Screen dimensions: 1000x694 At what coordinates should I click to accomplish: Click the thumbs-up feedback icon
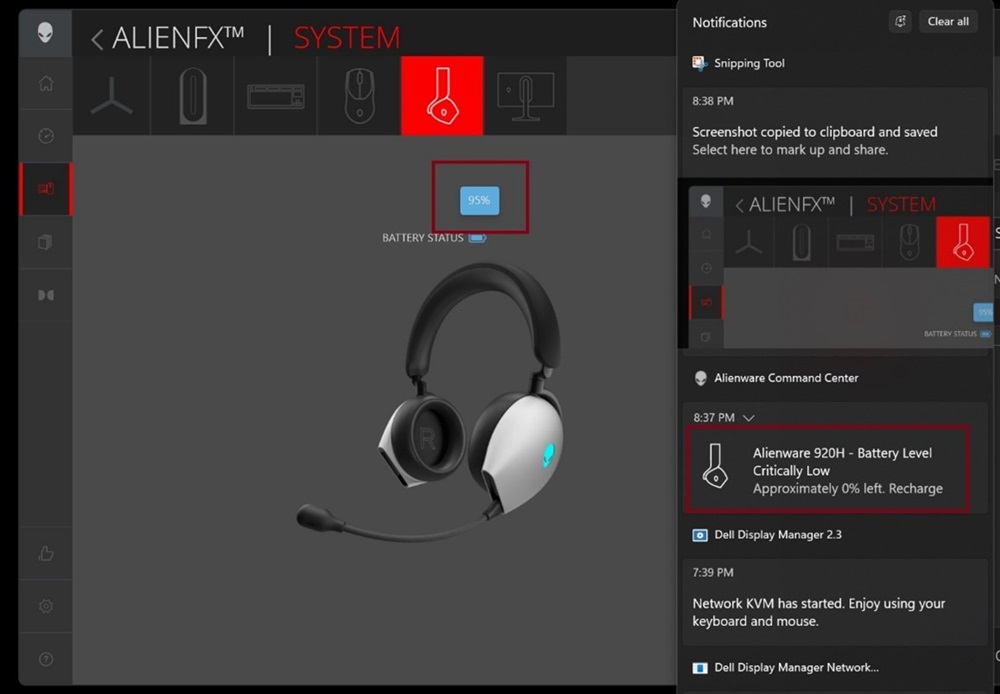click(x=45, y=553)
